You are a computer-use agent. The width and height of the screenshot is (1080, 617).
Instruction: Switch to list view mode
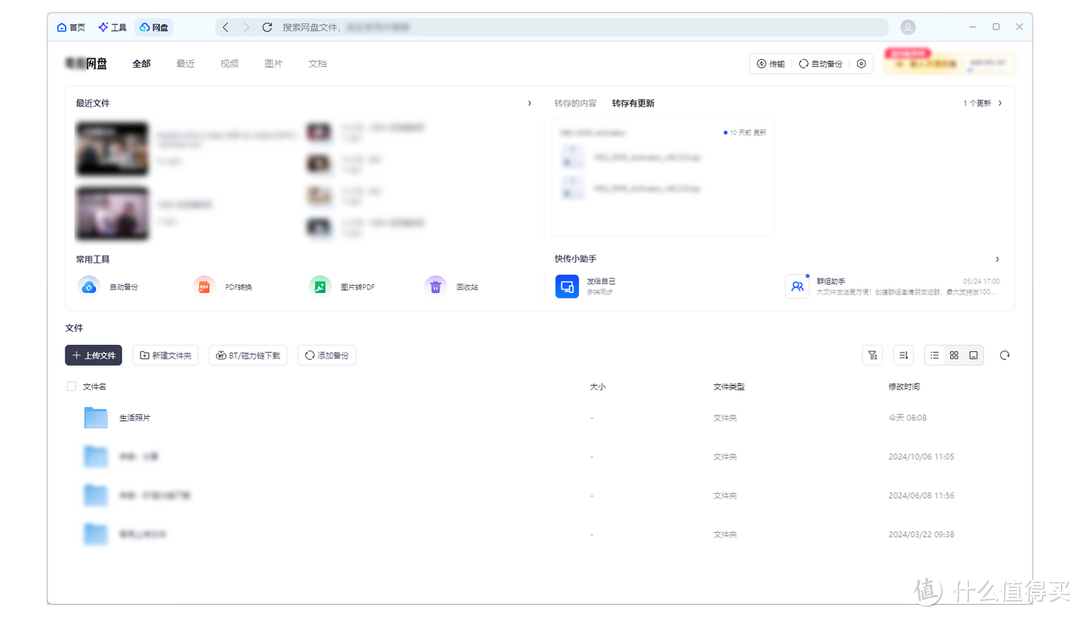[x=934, y=355]
